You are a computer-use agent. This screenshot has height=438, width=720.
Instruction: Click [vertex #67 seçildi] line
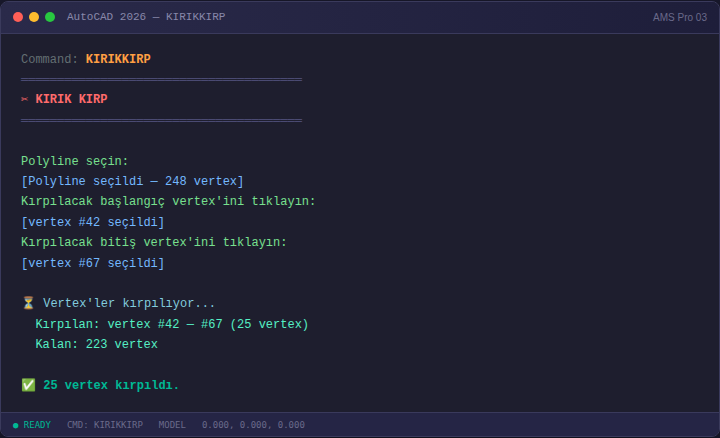(93, 263)
